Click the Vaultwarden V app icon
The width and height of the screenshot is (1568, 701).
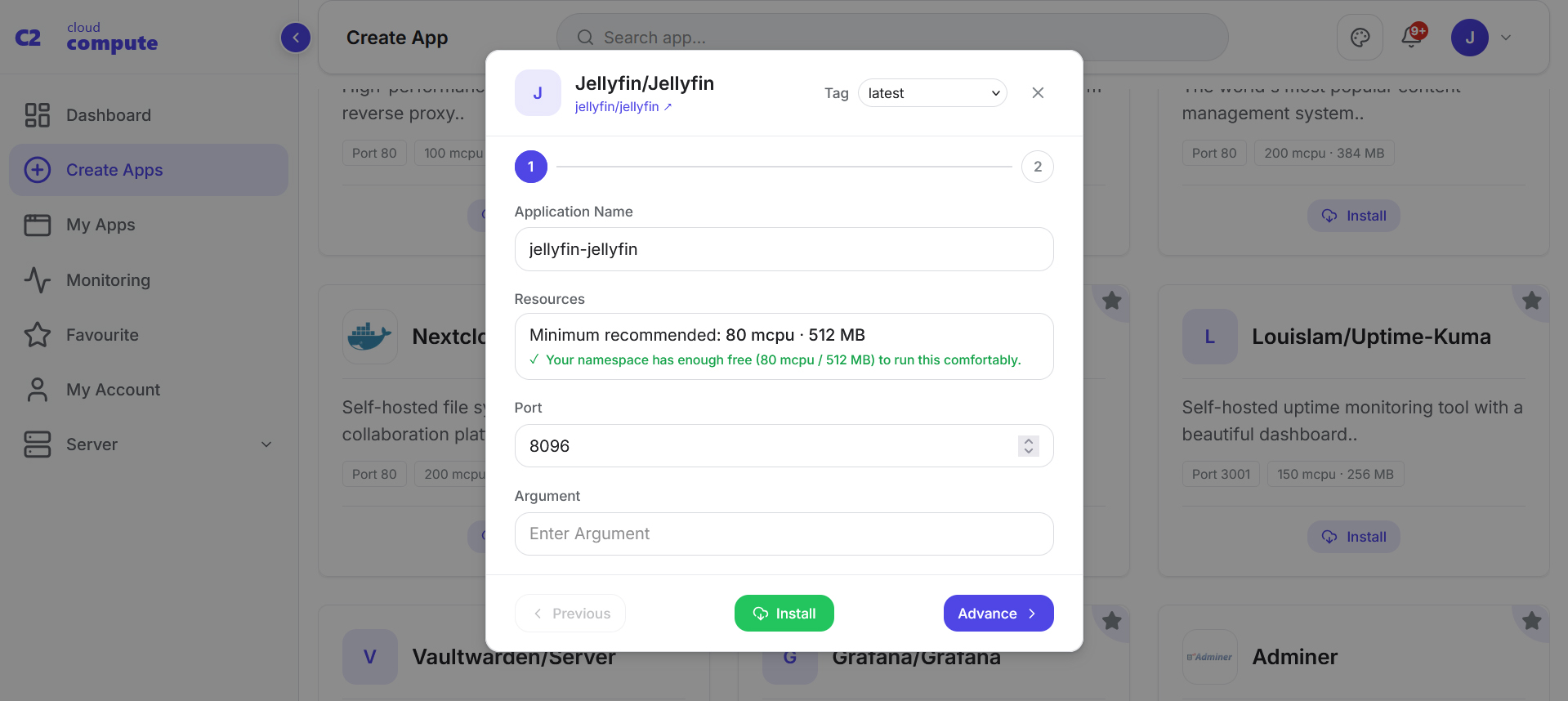[370, 657]
